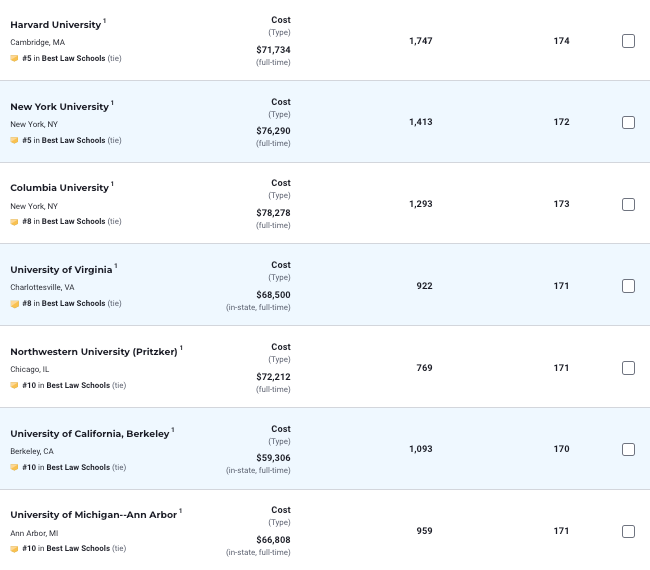Open the Columbia University school page
The image size is (650, 570).
coord(59,188)
